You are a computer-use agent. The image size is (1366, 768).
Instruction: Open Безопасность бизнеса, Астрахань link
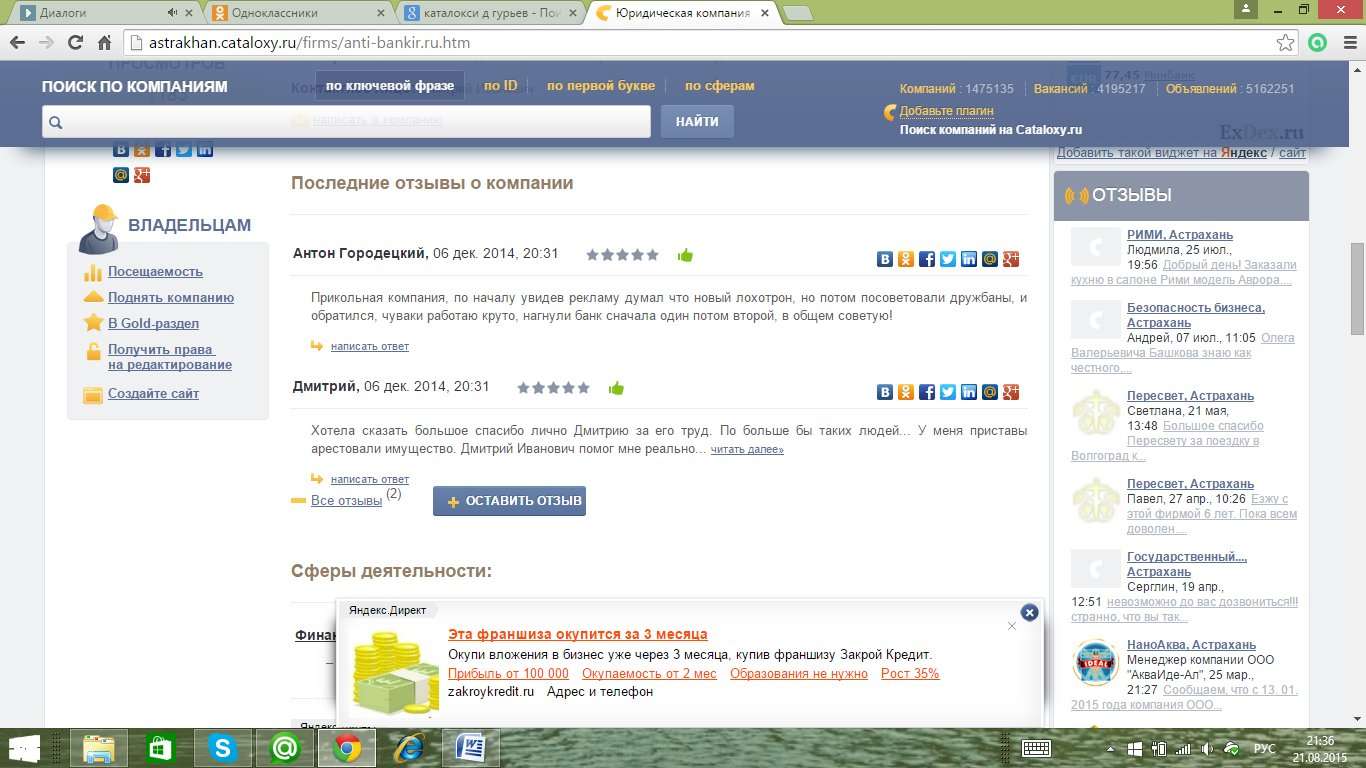1196,315
